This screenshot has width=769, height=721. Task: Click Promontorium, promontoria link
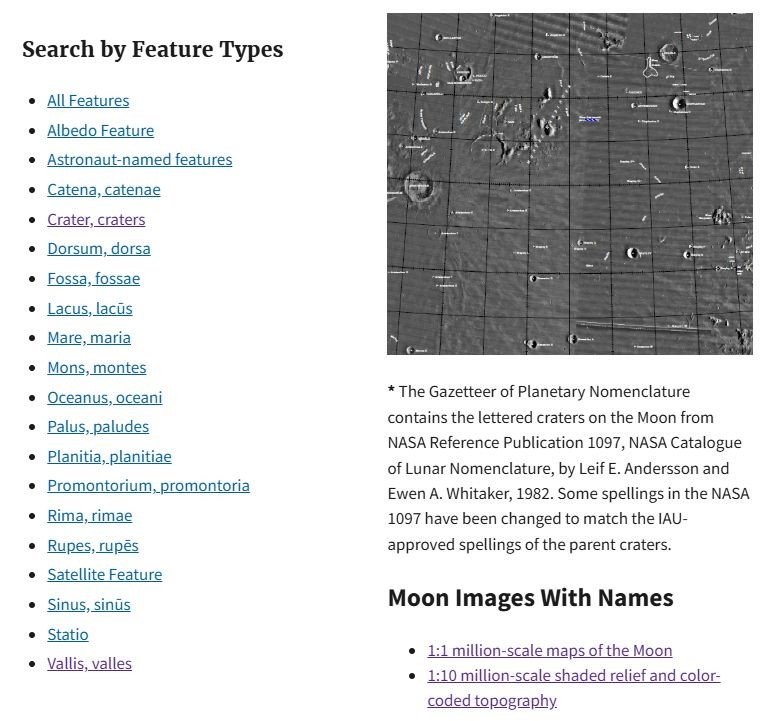pyautogui.click(x=148, y=485)
